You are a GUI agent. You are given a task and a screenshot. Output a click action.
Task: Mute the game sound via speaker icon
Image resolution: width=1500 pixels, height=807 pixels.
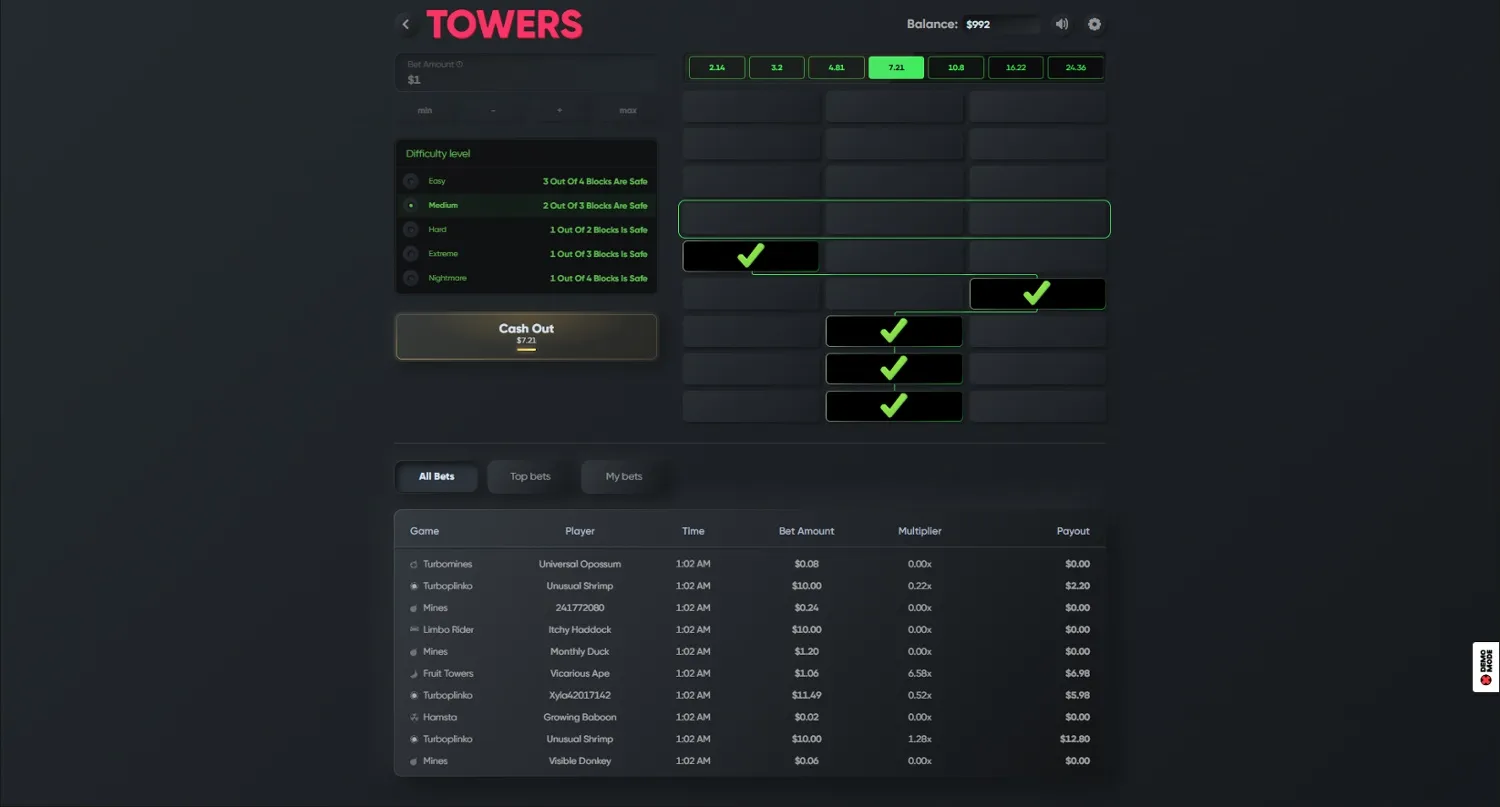[1062, 24]
